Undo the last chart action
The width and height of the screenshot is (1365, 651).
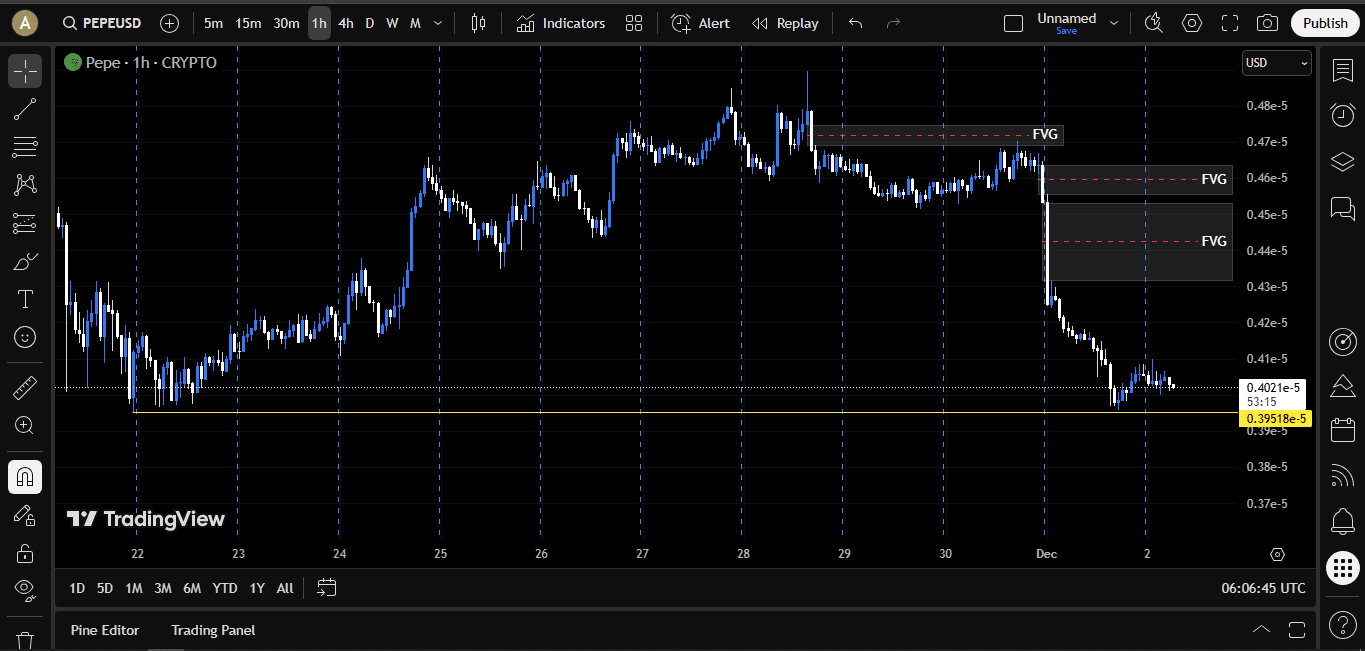pos(855,23)
